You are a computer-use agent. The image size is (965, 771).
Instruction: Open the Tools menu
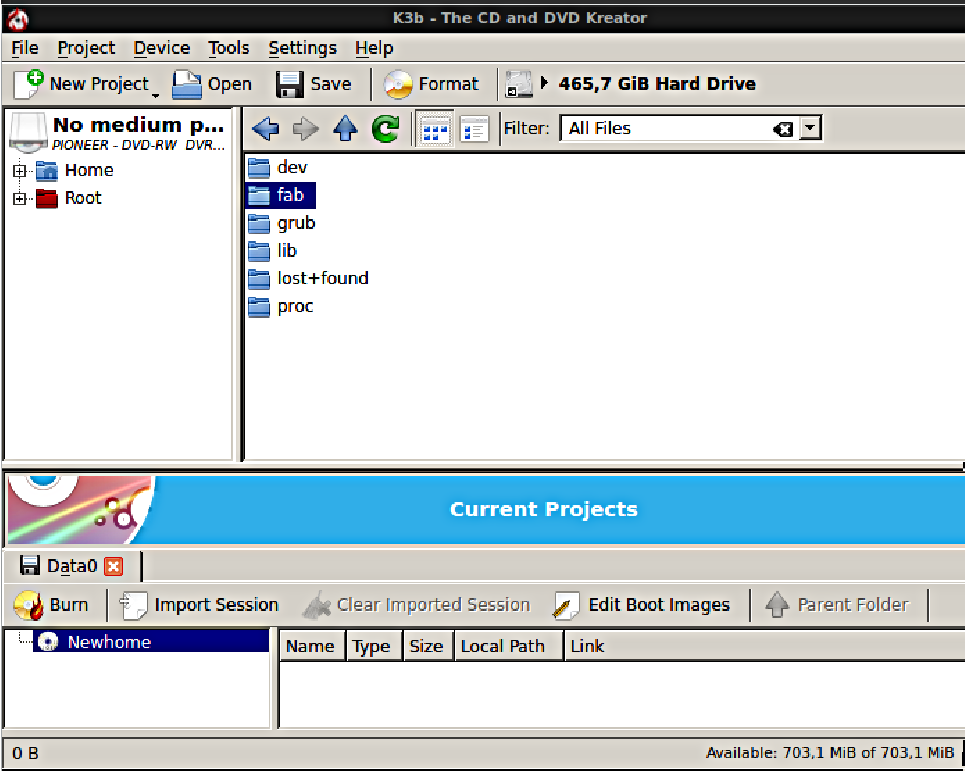pos(228,48)
